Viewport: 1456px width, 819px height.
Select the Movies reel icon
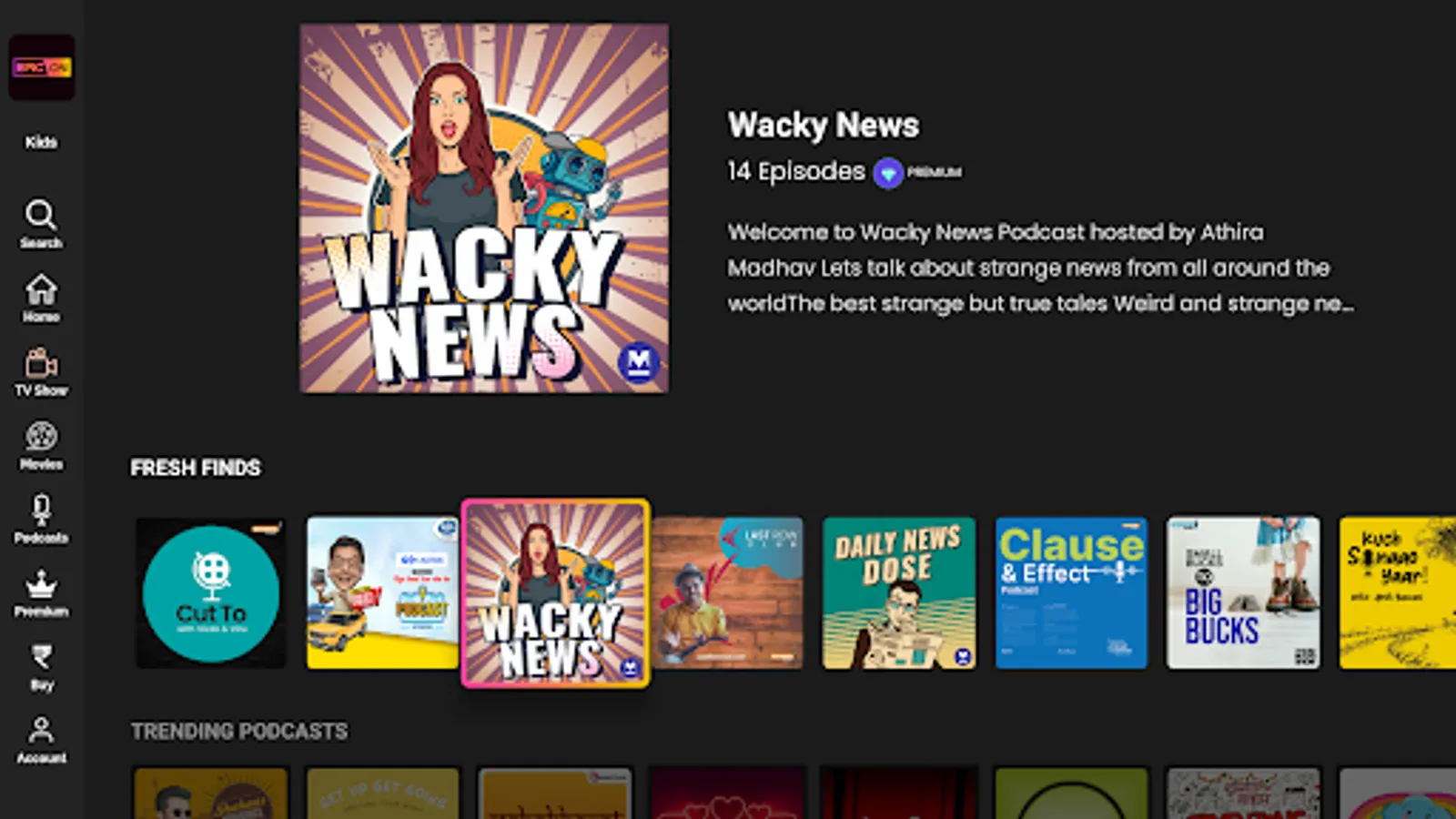41,437
